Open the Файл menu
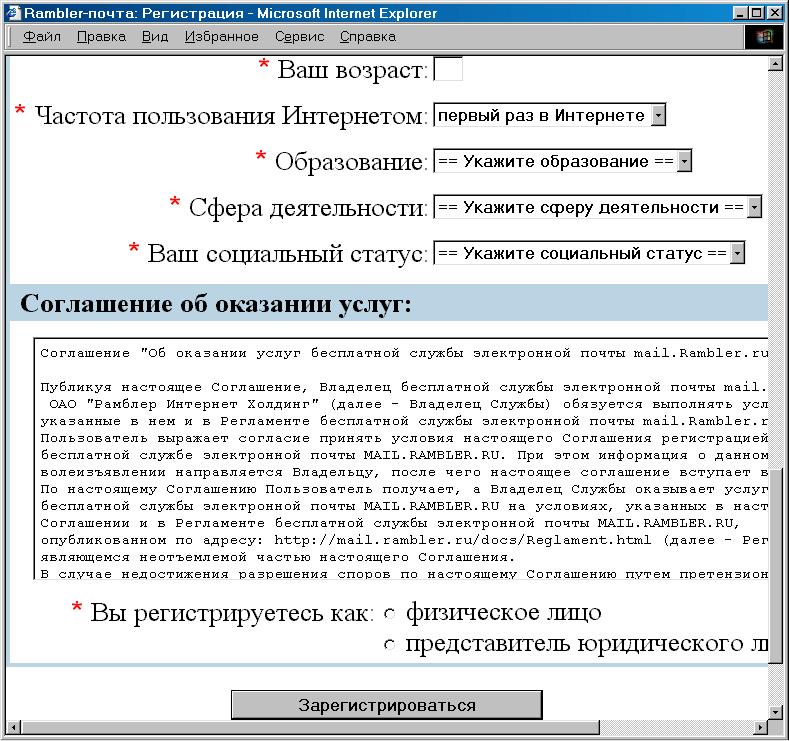Screen dimensions: 789x741 (42, 37)
